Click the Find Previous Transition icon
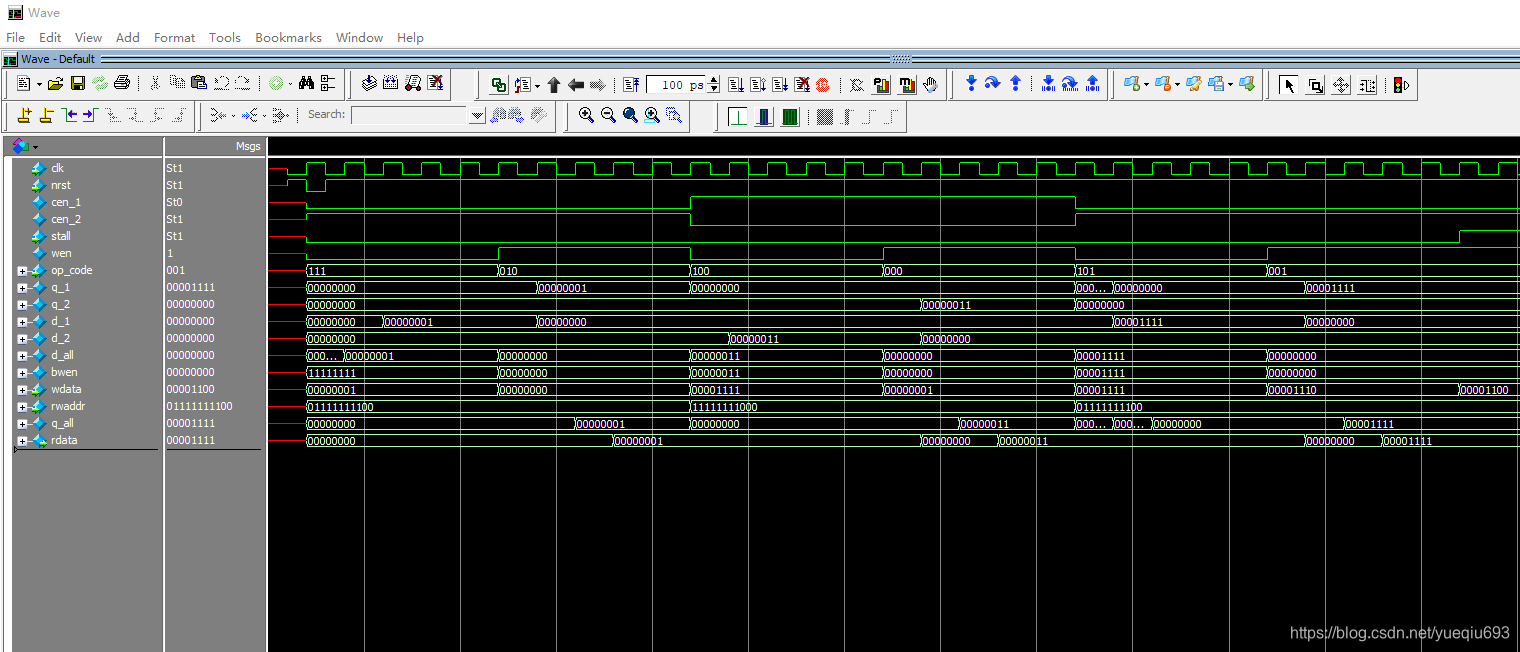Viewport: 1520px width, 652px height. click(x=69, y=115)
